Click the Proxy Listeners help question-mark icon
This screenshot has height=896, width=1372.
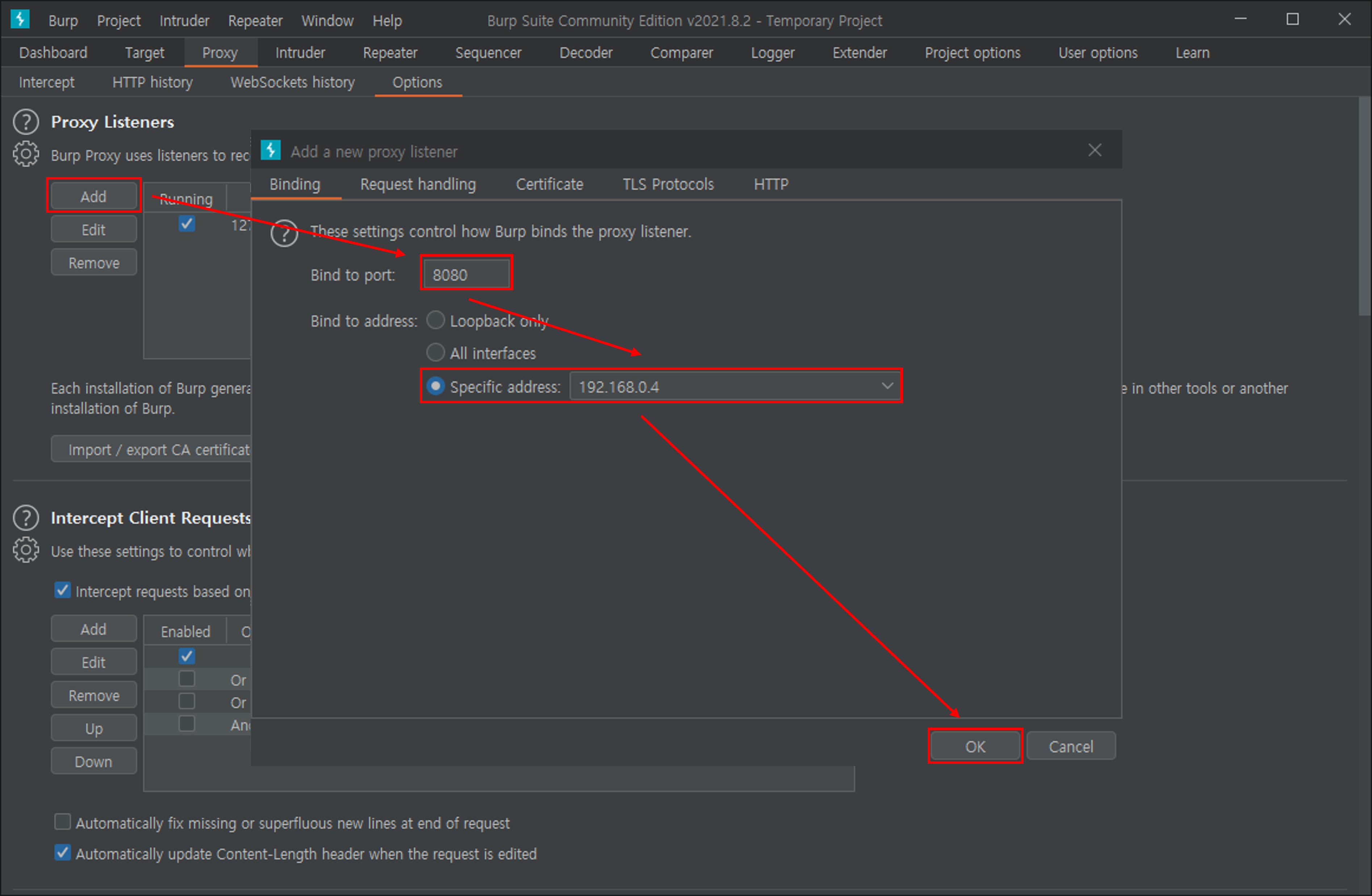(x=26, y=122)
